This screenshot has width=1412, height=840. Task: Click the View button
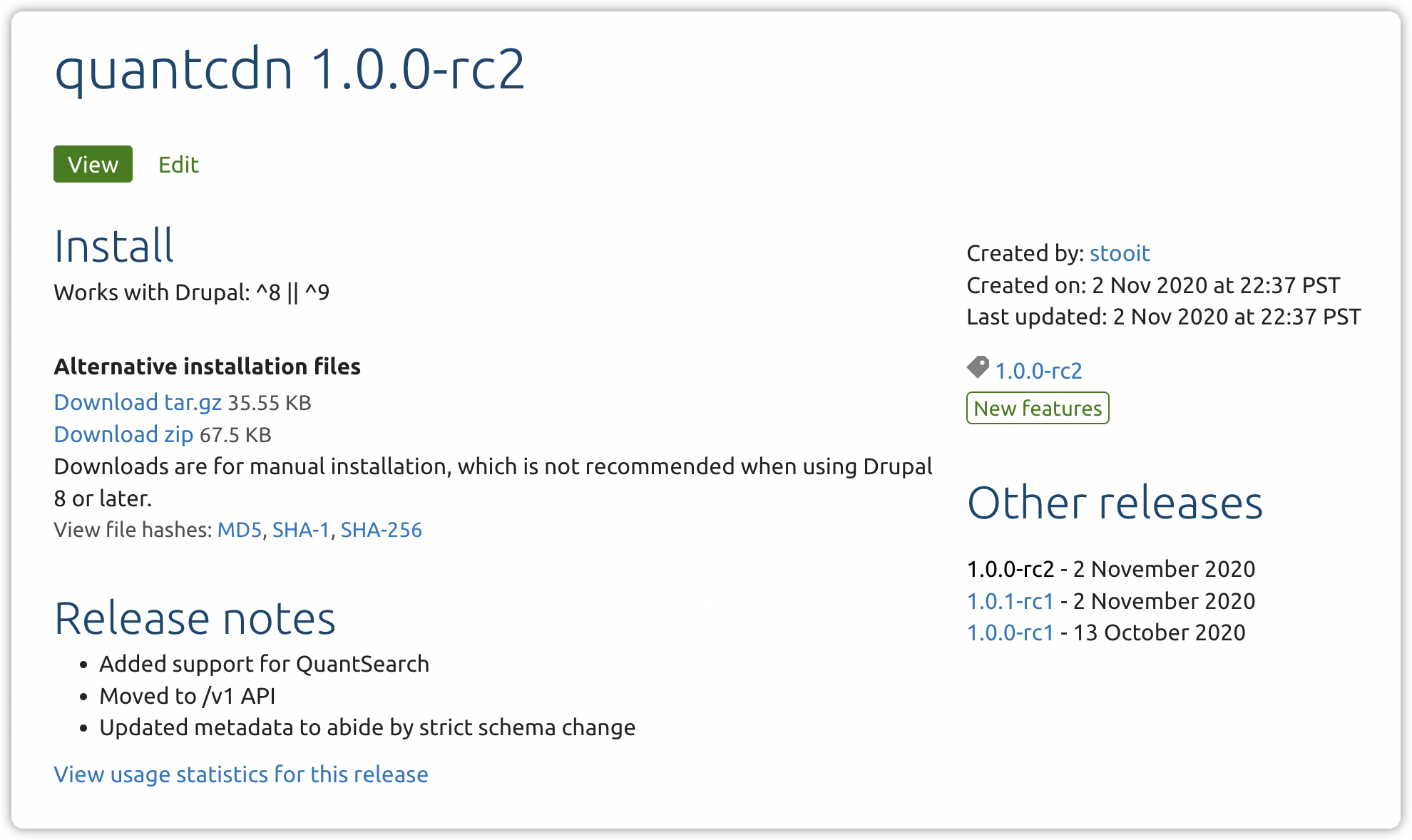[92, 164]
